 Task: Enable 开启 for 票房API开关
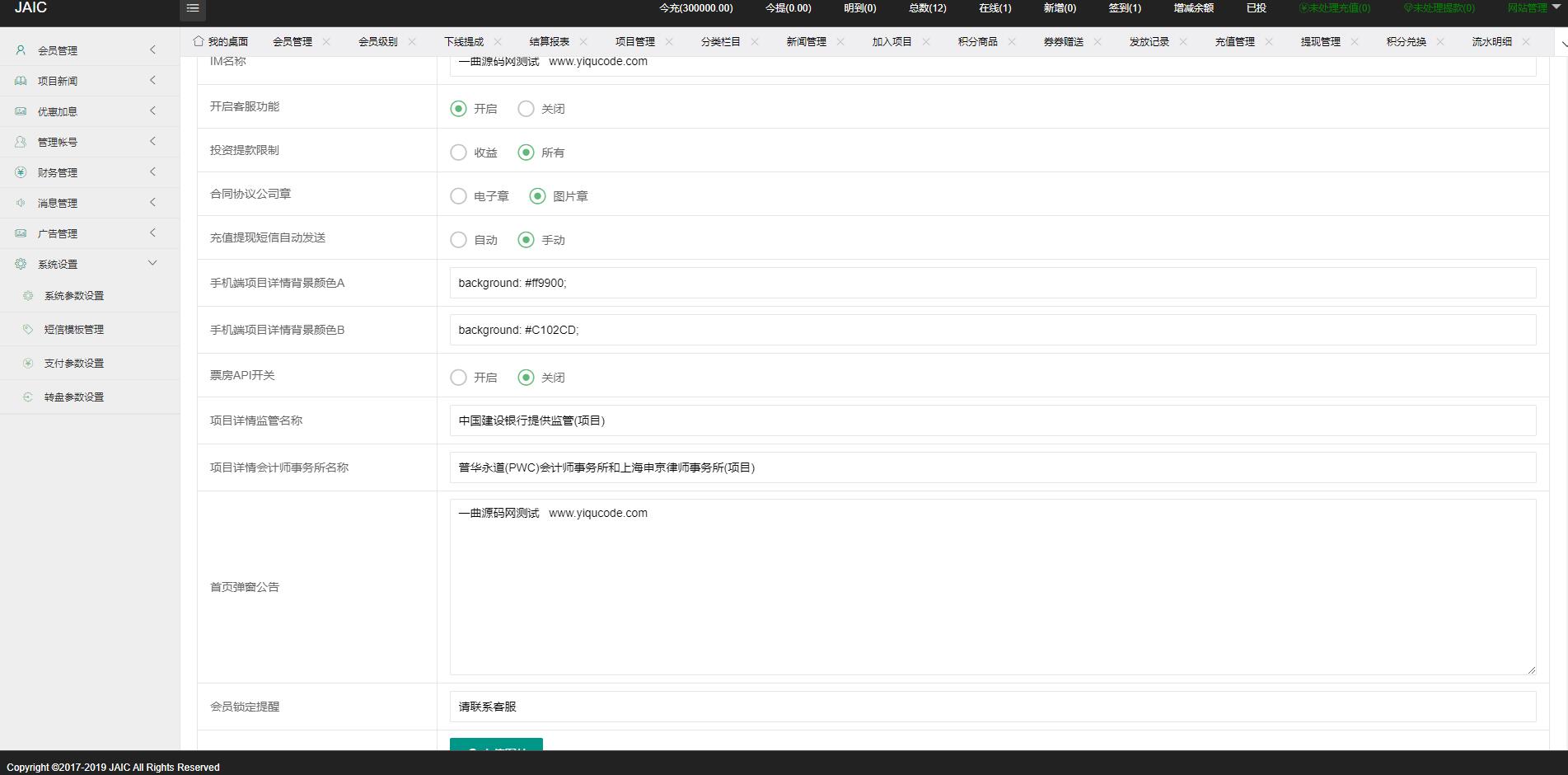pyautogui.click(x=458, y=378)
